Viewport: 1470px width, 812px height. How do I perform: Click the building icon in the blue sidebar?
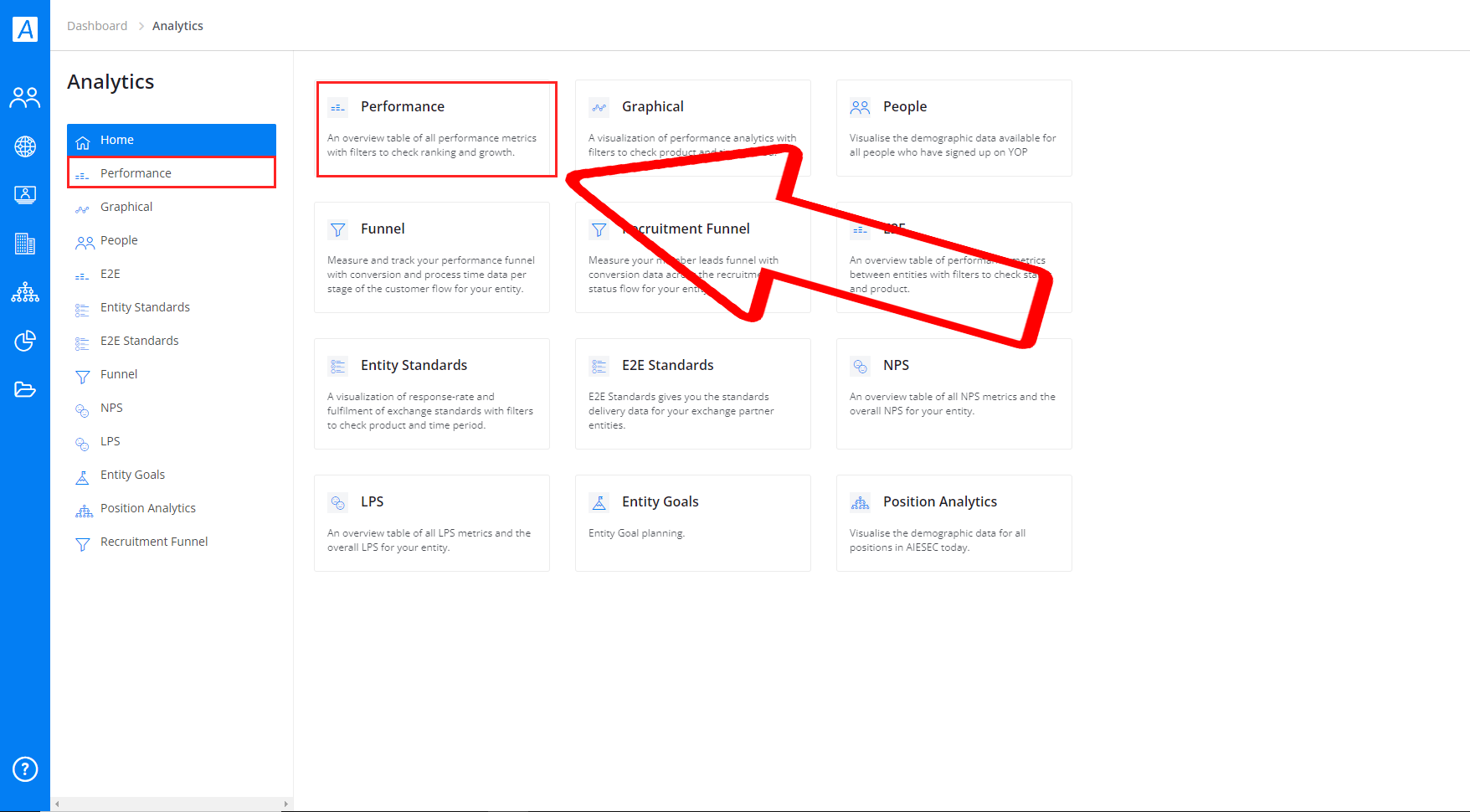(25, 244)
